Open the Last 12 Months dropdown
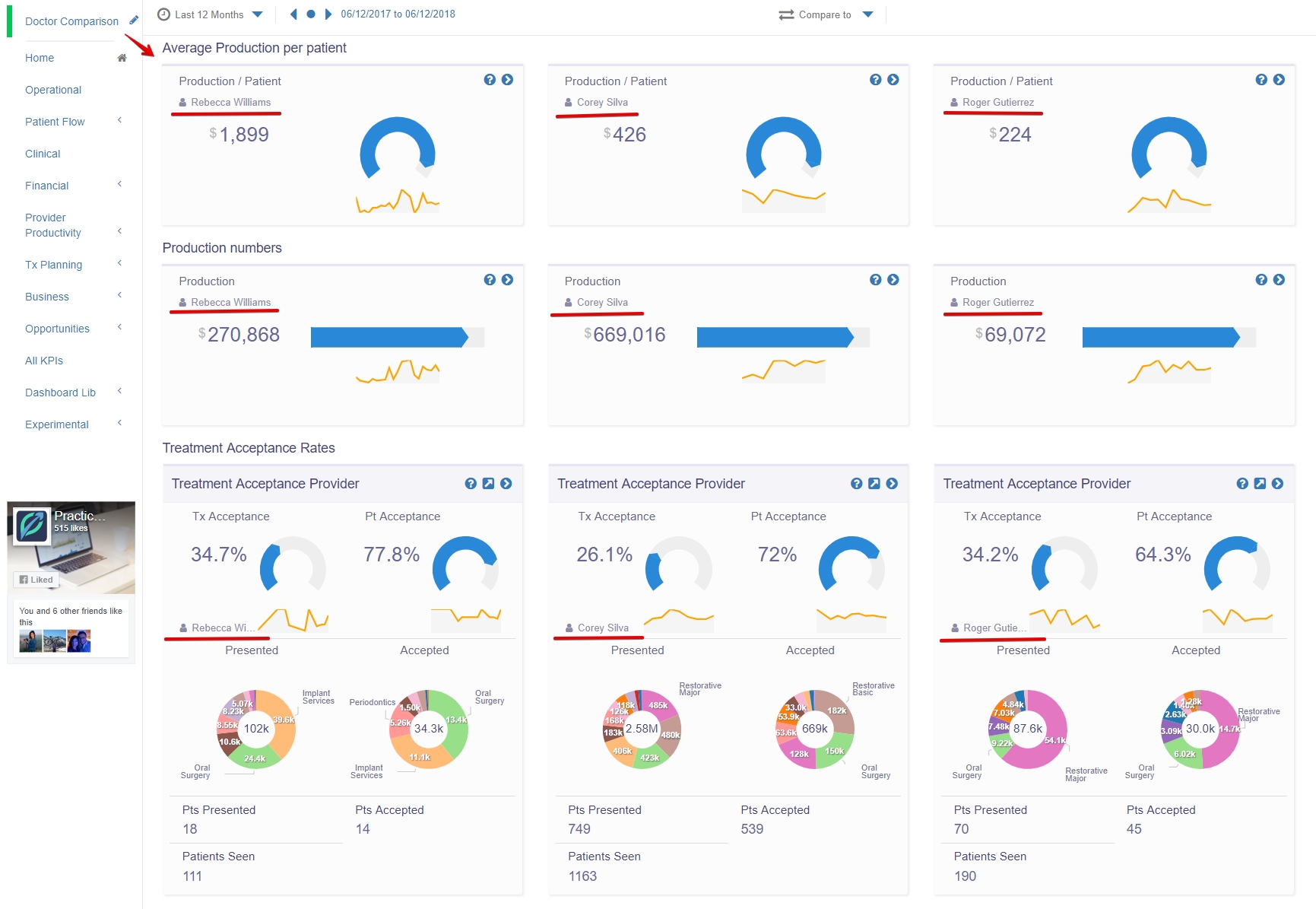 tap(258, 14)
